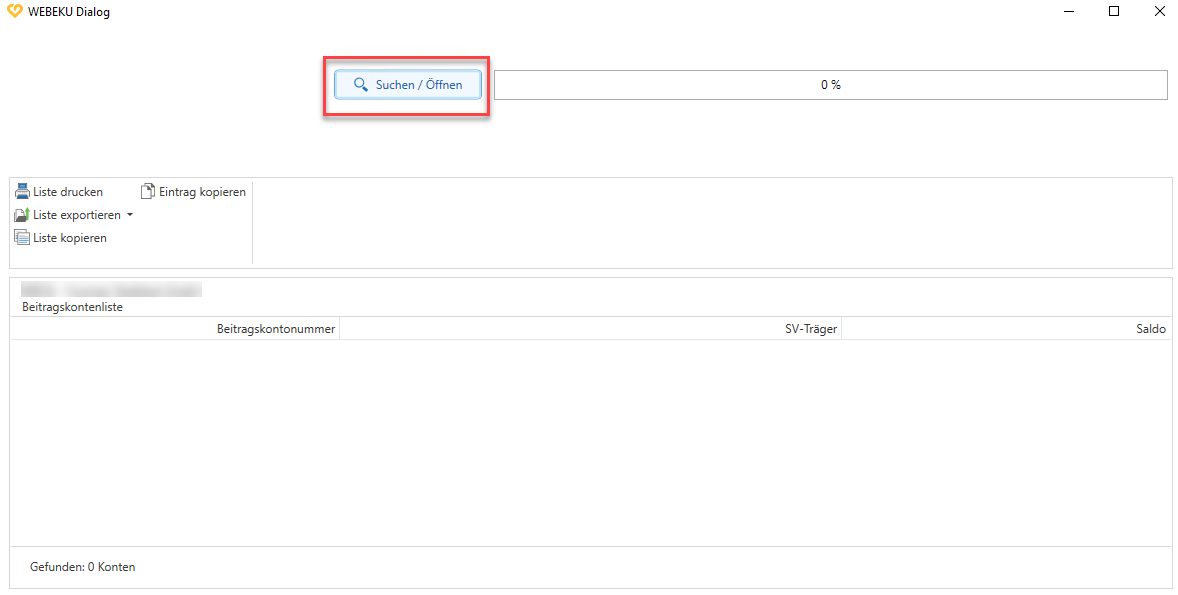This screenshot has width=1178, height=595.
Task: Click the 0 % progress bar
Action: point(830,85)
